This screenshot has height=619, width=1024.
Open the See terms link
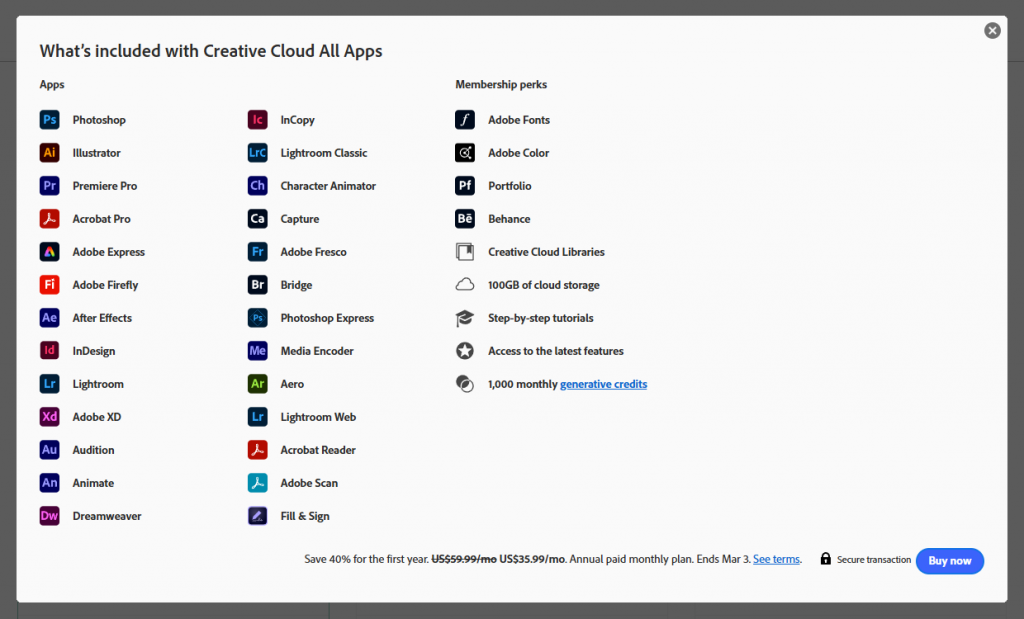(x=775, y=559)
